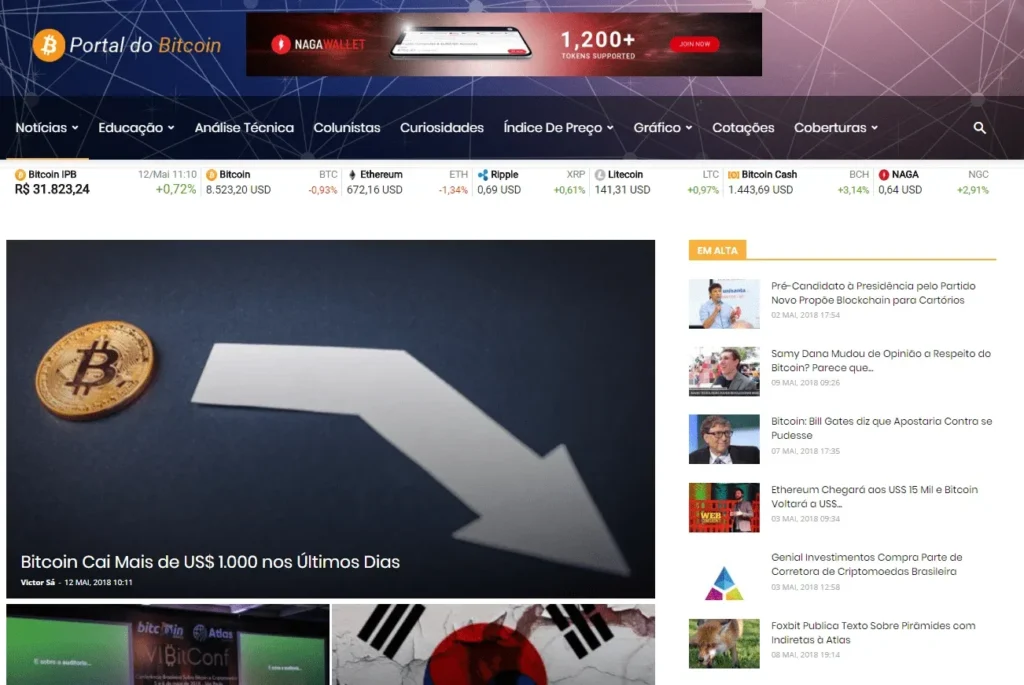Click the South Korea flag article image
The width and height of the screenshot is (1024, 685).
tap(494, 645)
